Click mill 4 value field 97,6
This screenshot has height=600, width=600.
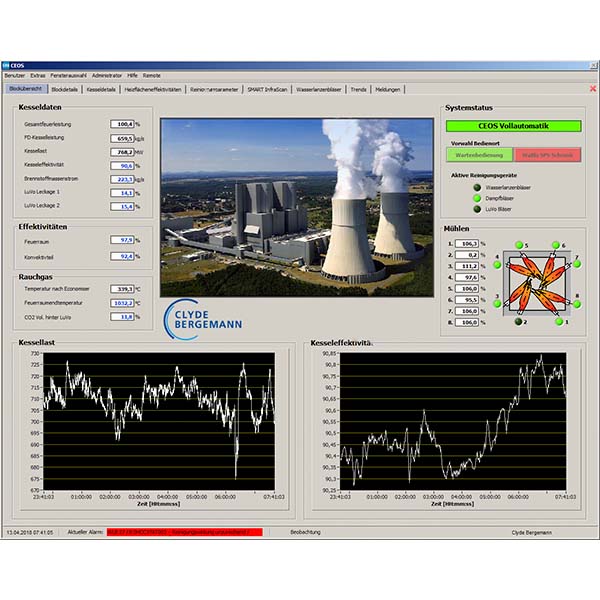[467, 277]
